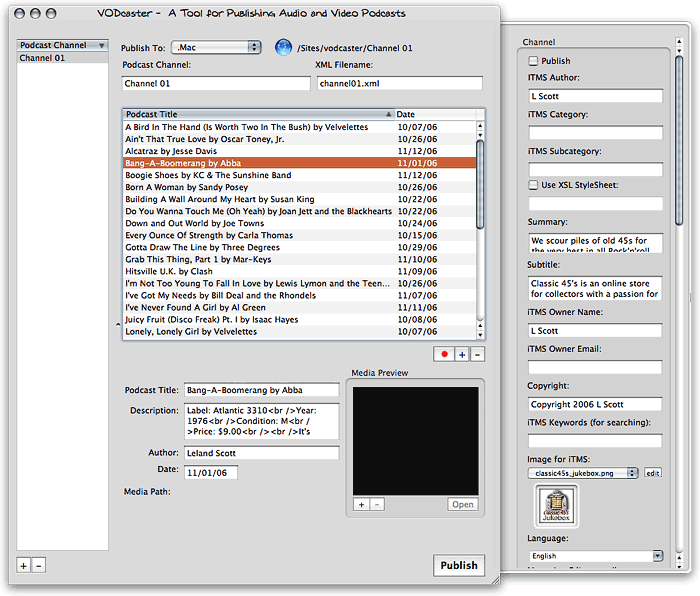Click the XSL StyleSheet path field
Image resolution: width=700 pixels, height=596 pixels.
pos(596,204)
